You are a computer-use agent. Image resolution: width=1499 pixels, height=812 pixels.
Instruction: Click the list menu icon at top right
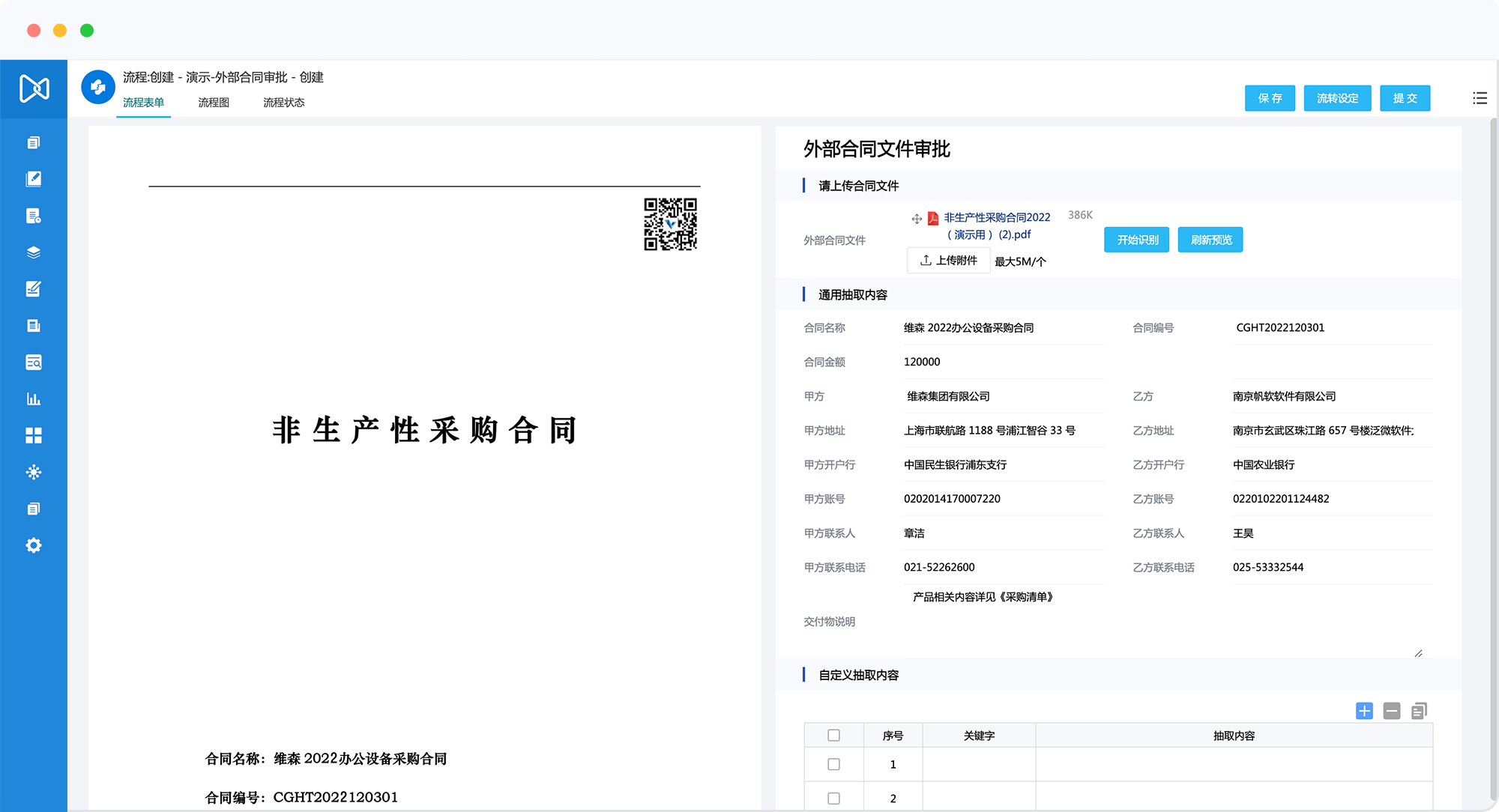pos(1480,98)
